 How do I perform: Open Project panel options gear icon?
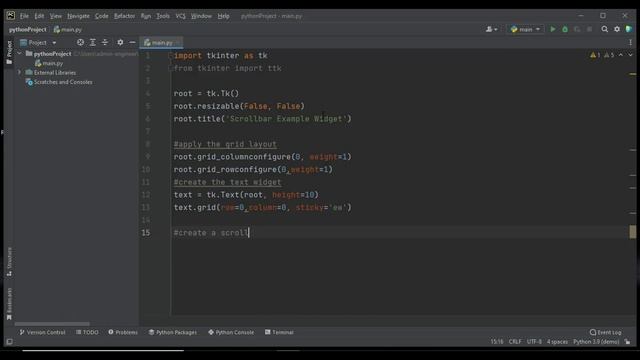(x=120, y=42)
